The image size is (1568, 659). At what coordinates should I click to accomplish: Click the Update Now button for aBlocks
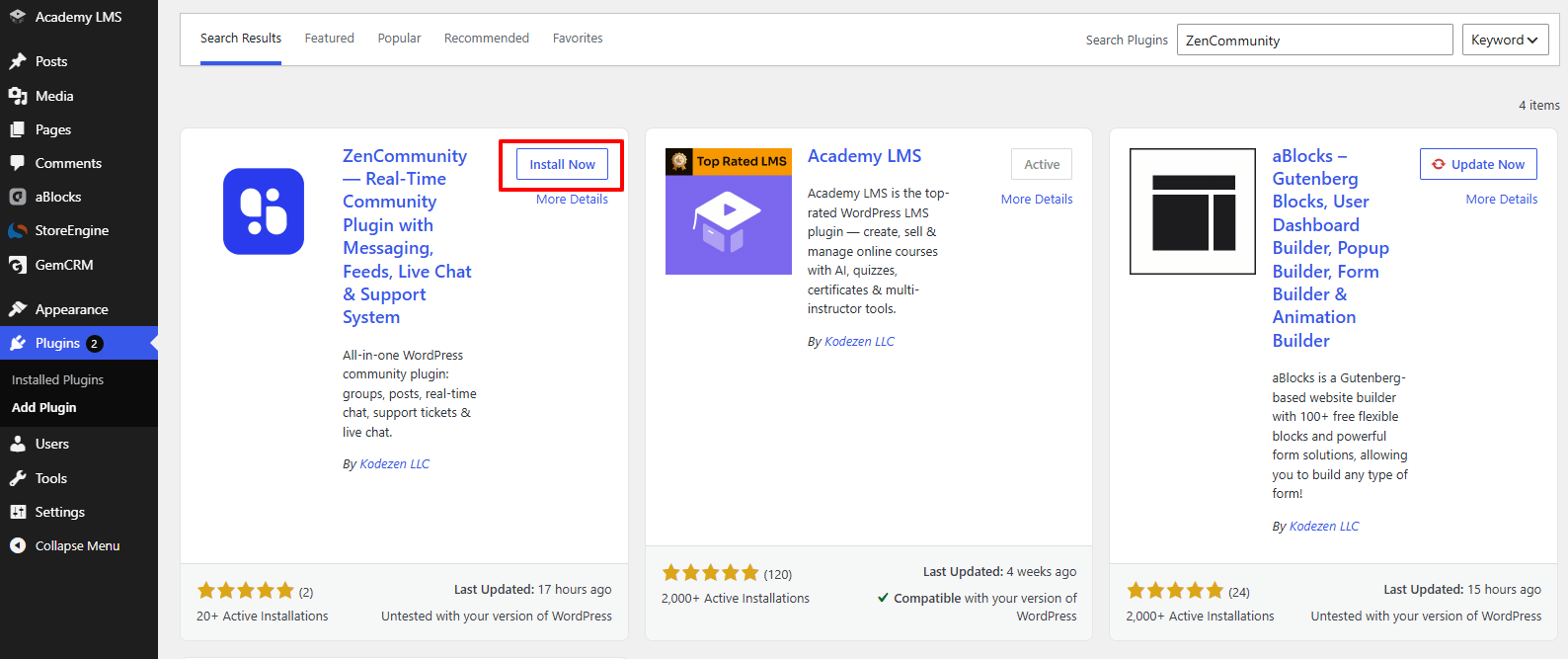pos(1478,164)
